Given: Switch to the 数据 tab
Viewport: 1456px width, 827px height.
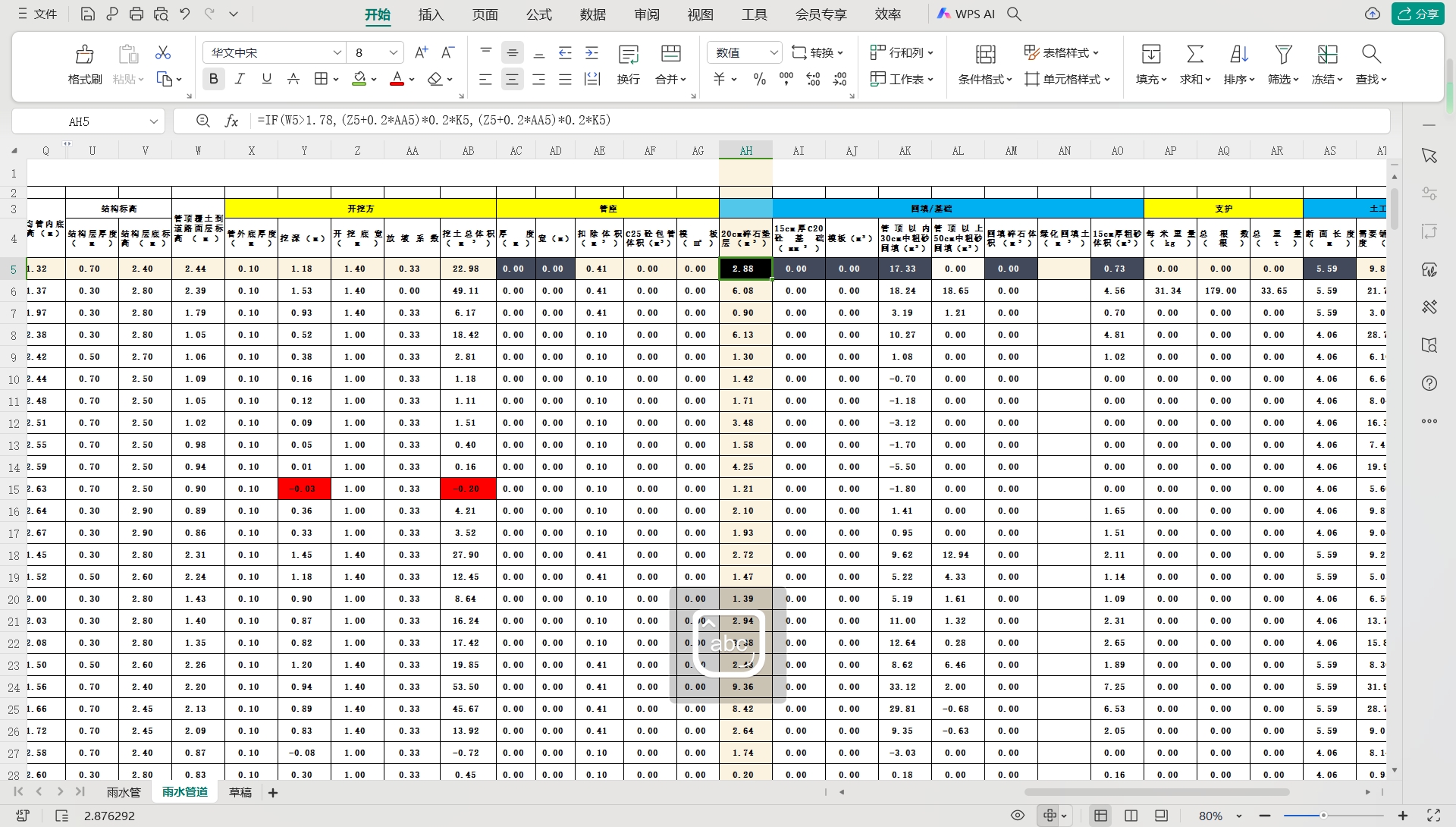Looking at the screenshot, I should [x=593, y=14].
